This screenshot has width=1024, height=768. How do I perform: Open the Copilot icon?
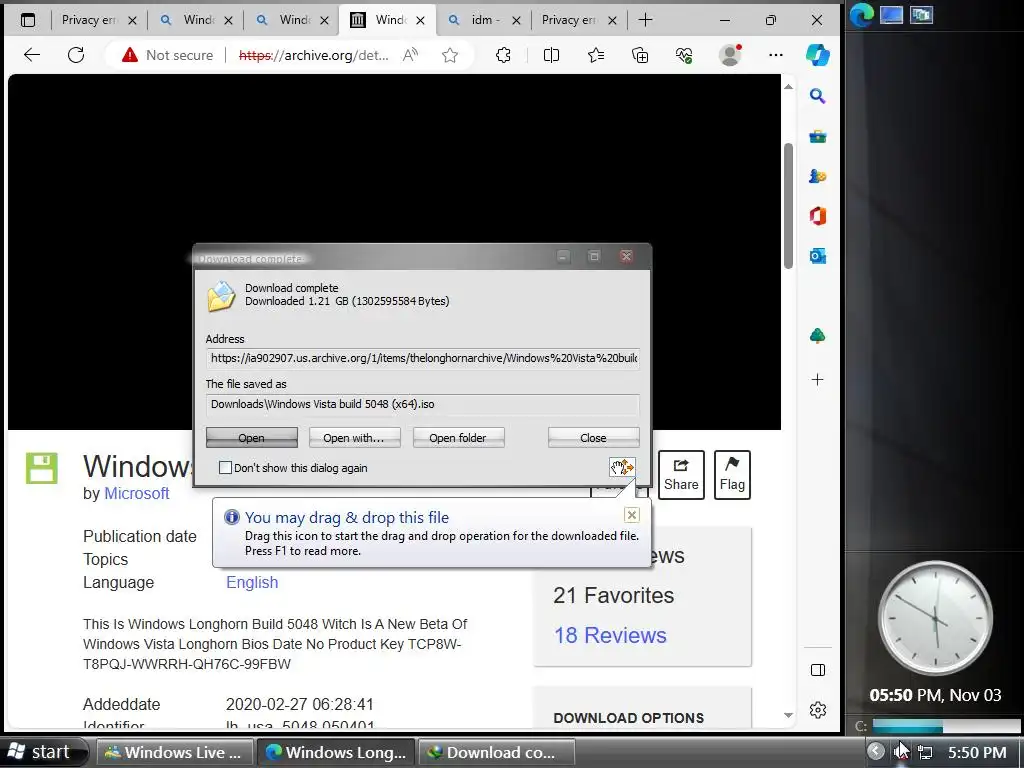(817, 55)
